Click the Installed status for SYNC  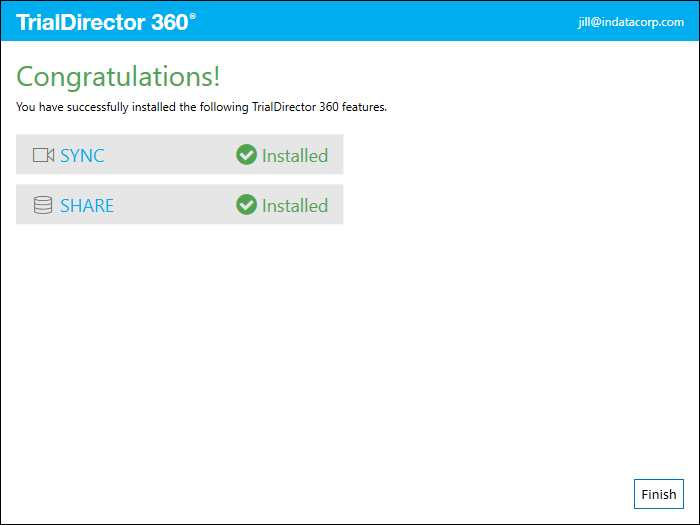tap(295, 156)
